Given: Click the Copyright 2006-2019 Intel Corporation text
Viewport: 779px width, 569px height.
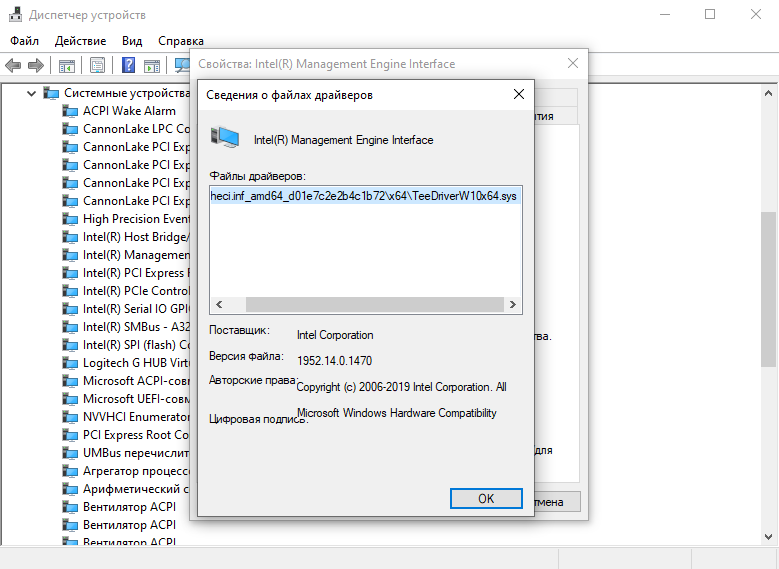Looking at the screenshot, I should [401, 387].
